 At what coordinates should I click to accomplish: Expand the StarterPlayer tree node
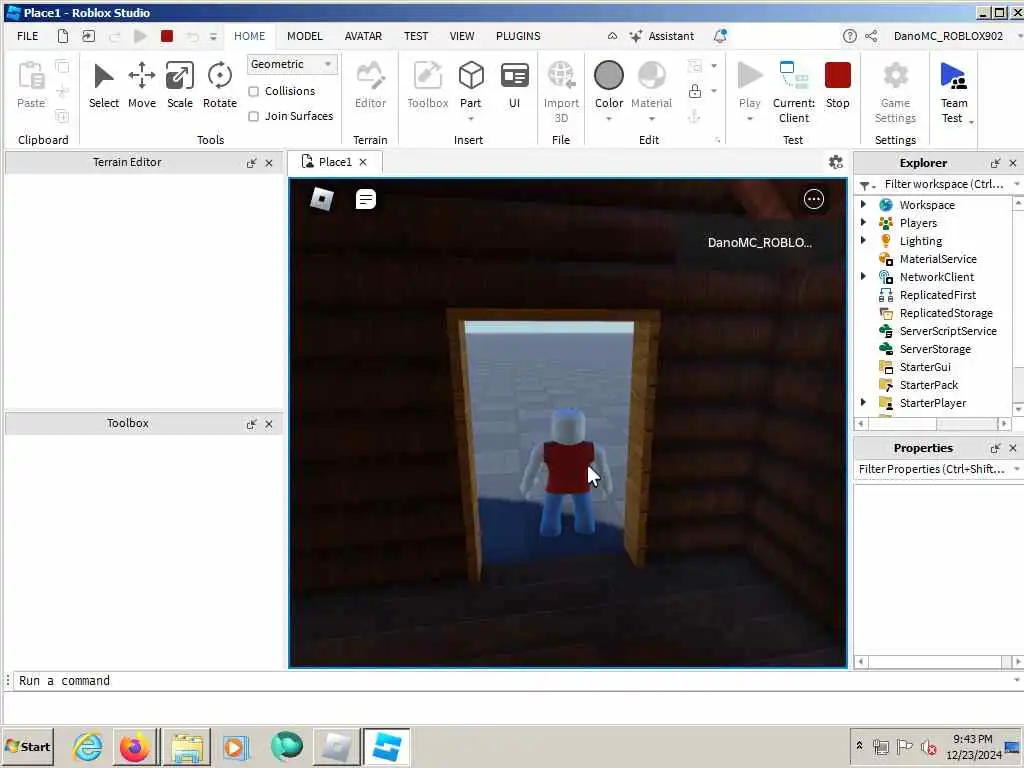click(x=863, y=402)
